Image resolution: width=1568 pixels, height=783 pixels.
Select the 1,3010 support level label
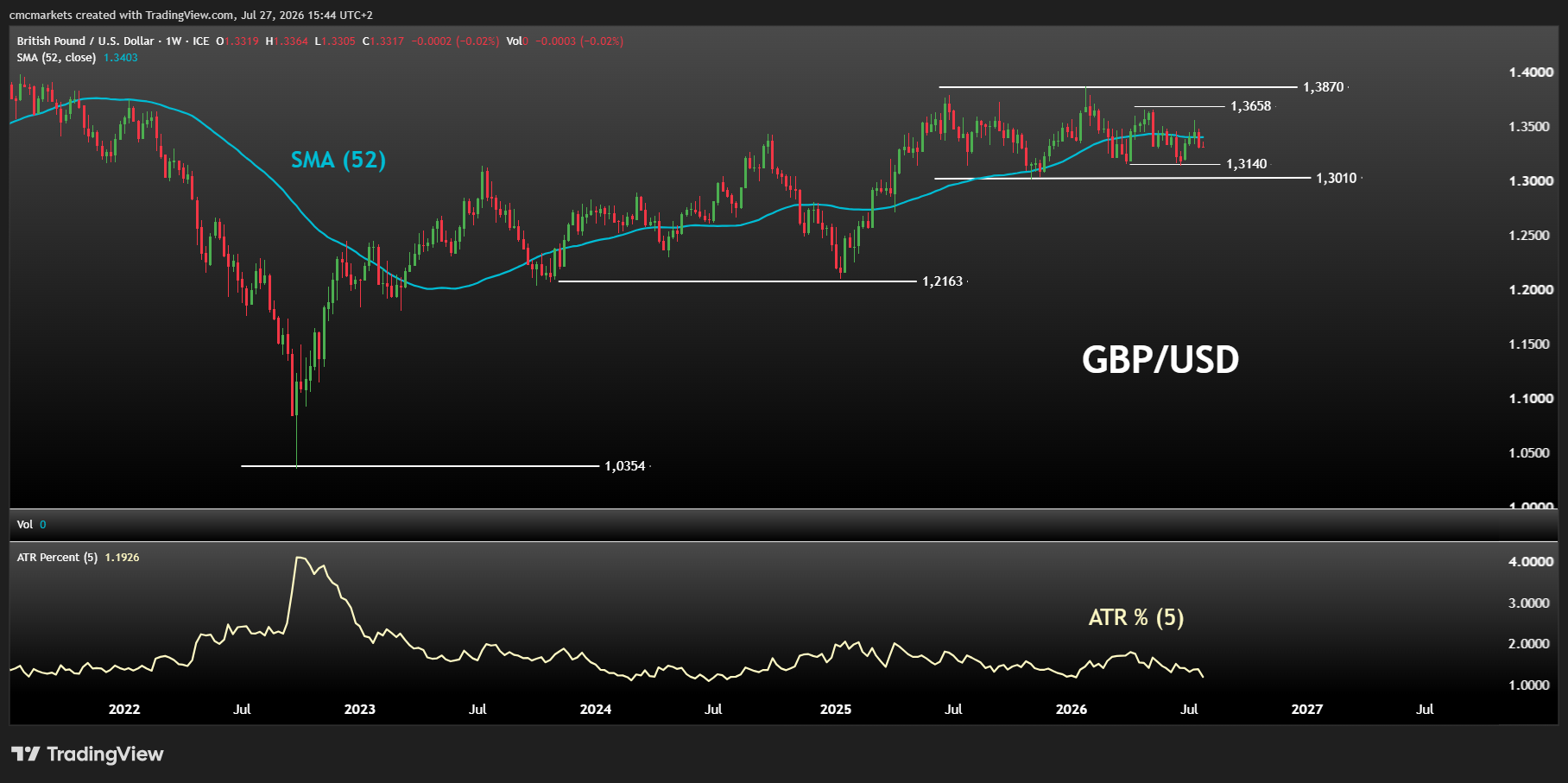(x=1336, y=178)
